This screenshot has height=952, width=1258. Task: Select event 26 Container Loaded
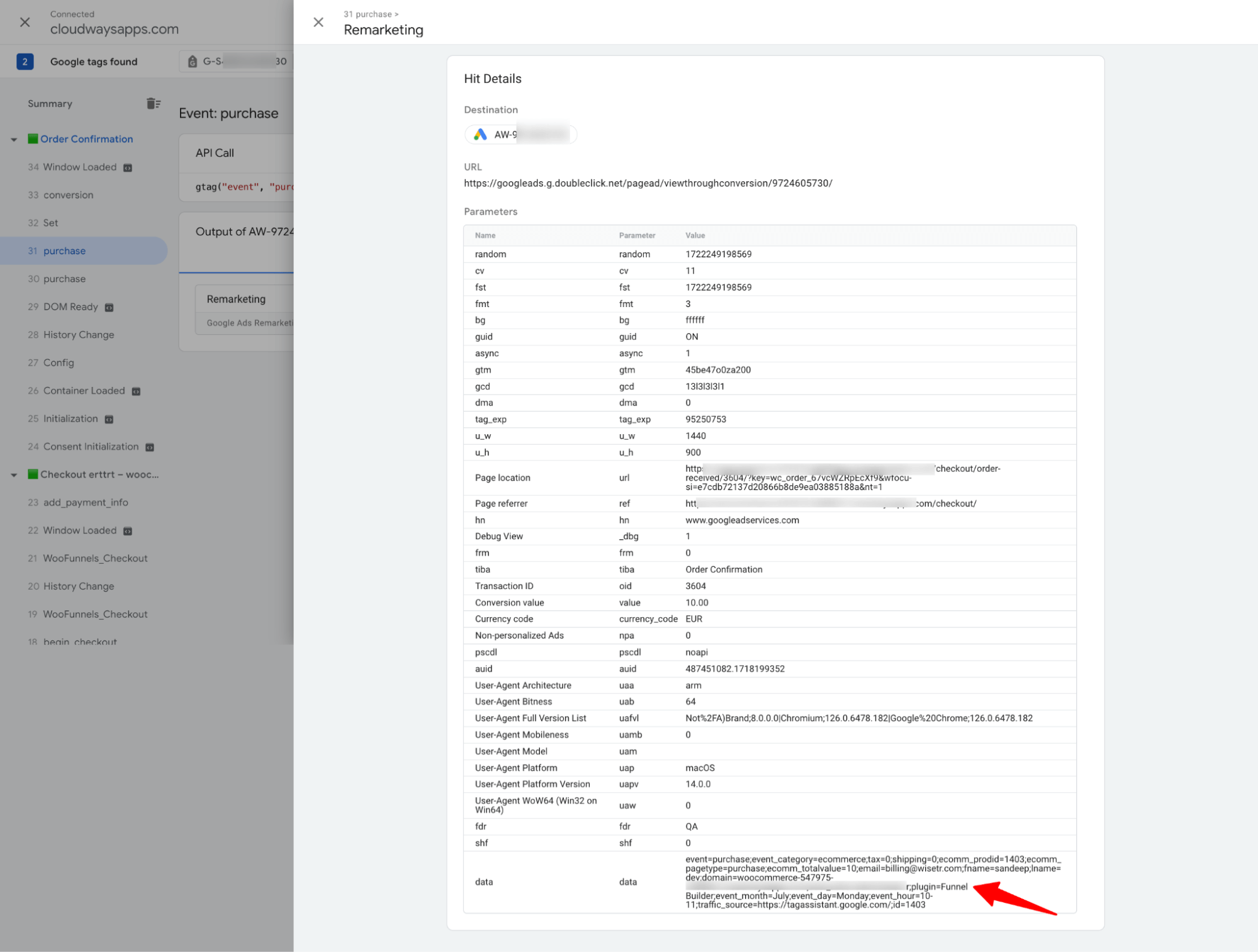click(76, 391)
